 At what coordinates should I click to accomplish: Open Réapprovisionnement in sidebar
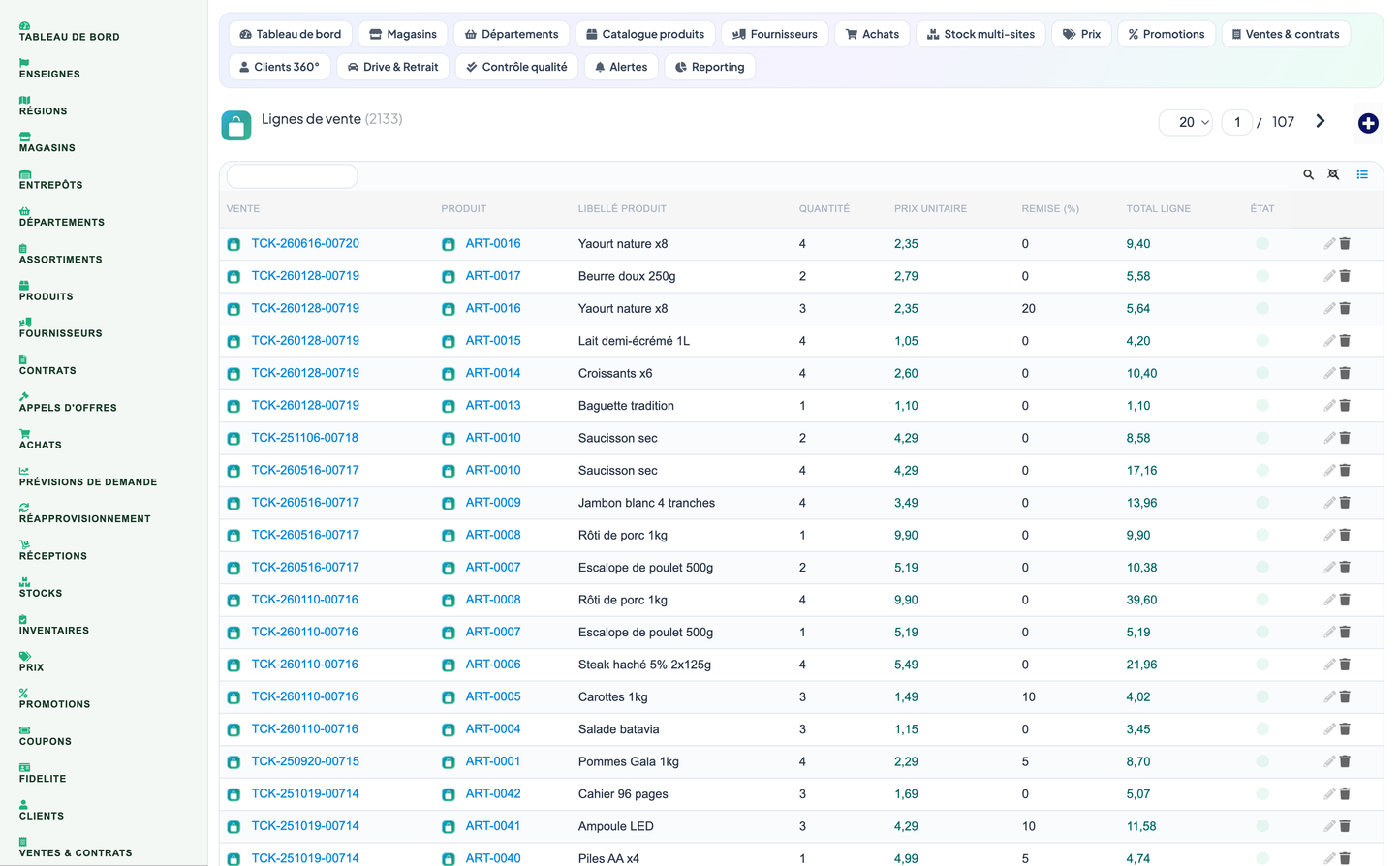click(x=84, y=513)
